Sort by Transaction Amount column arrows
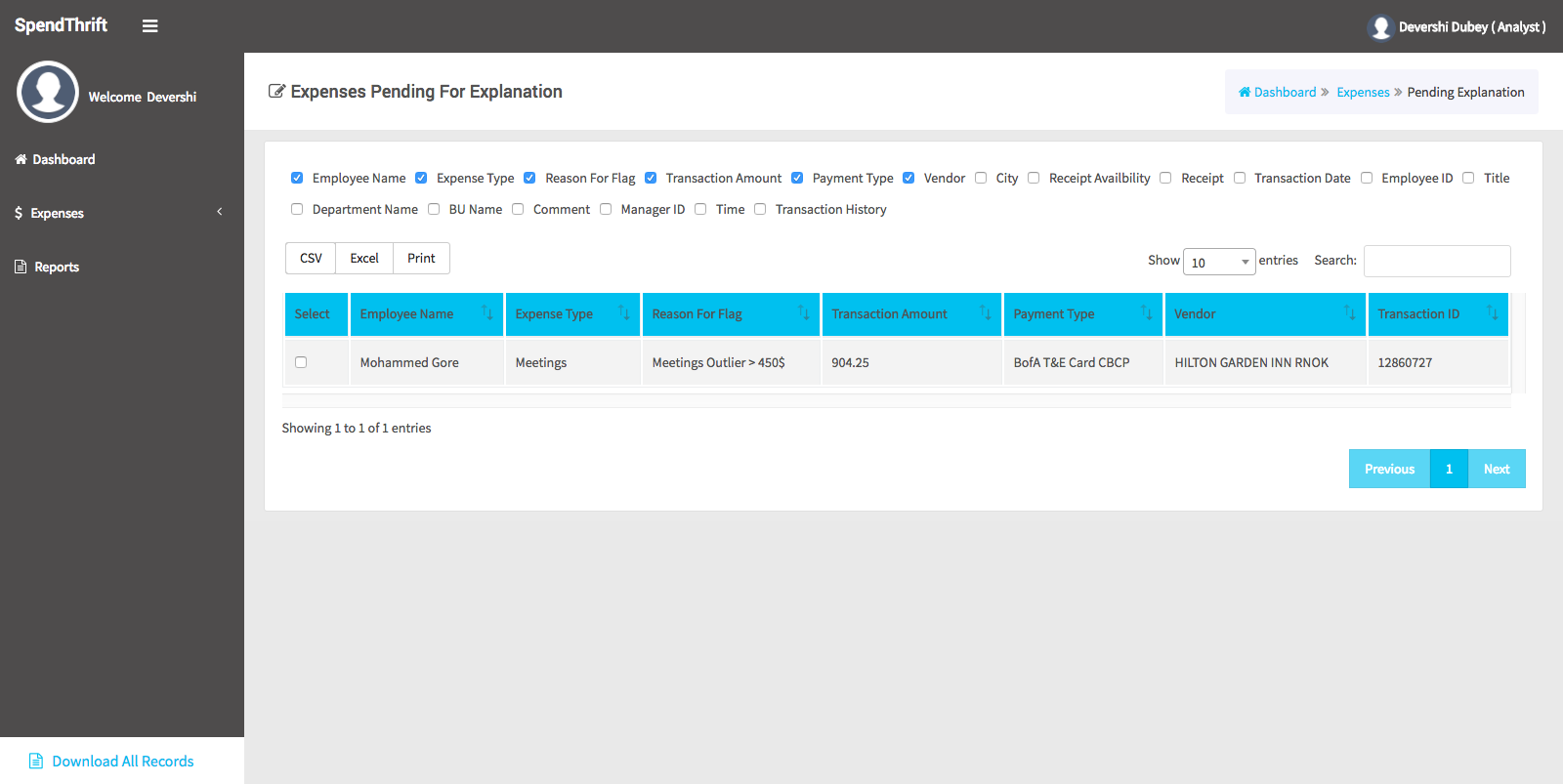The image size is (1563, 784). pyautogui.click(x=986, y=313)
